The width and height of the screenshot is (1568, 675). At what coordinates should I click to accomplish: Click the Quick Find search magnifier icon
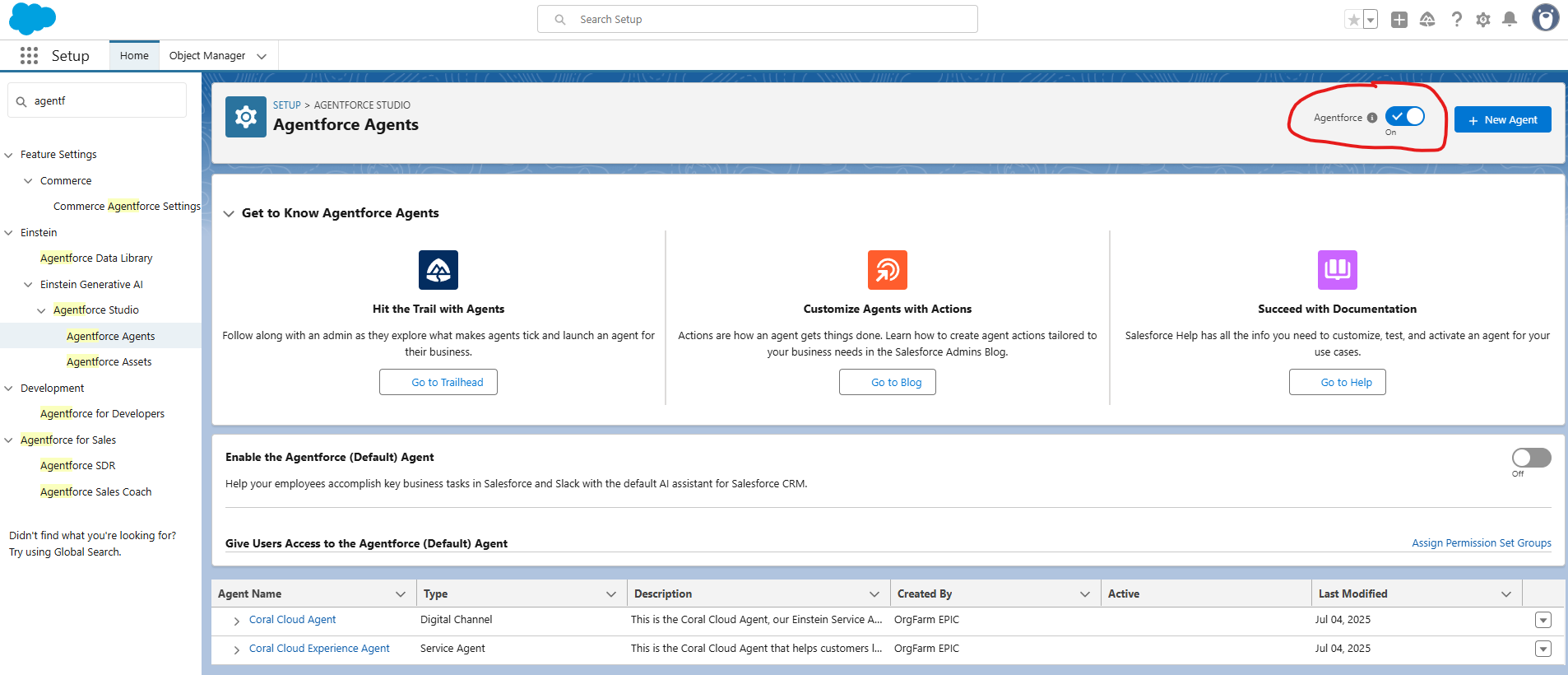(21, 101)
